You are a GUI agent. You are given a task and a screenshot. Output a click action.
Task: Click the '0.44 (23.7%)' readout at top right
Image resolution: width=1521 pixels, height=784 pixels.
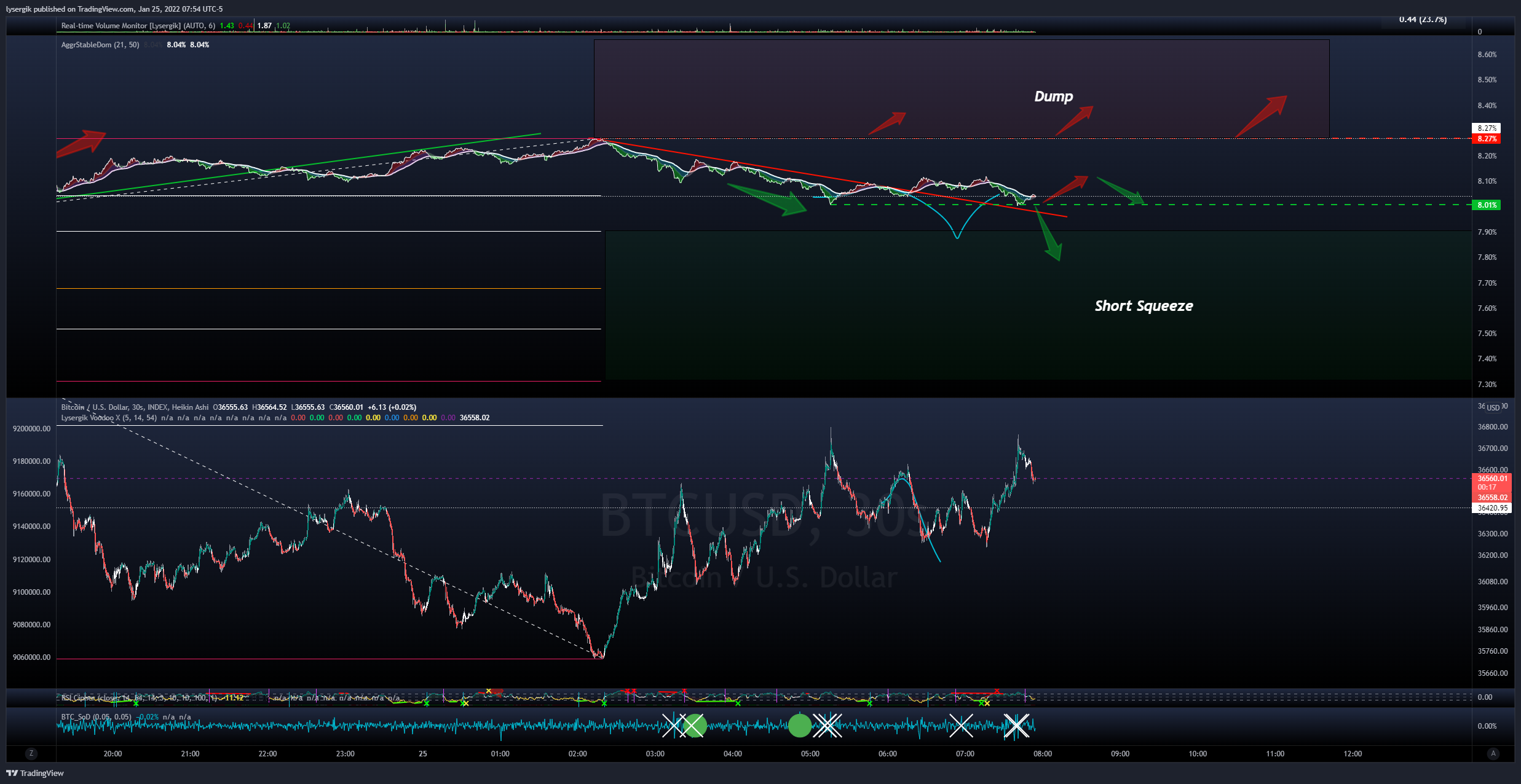click(1423, 20)
